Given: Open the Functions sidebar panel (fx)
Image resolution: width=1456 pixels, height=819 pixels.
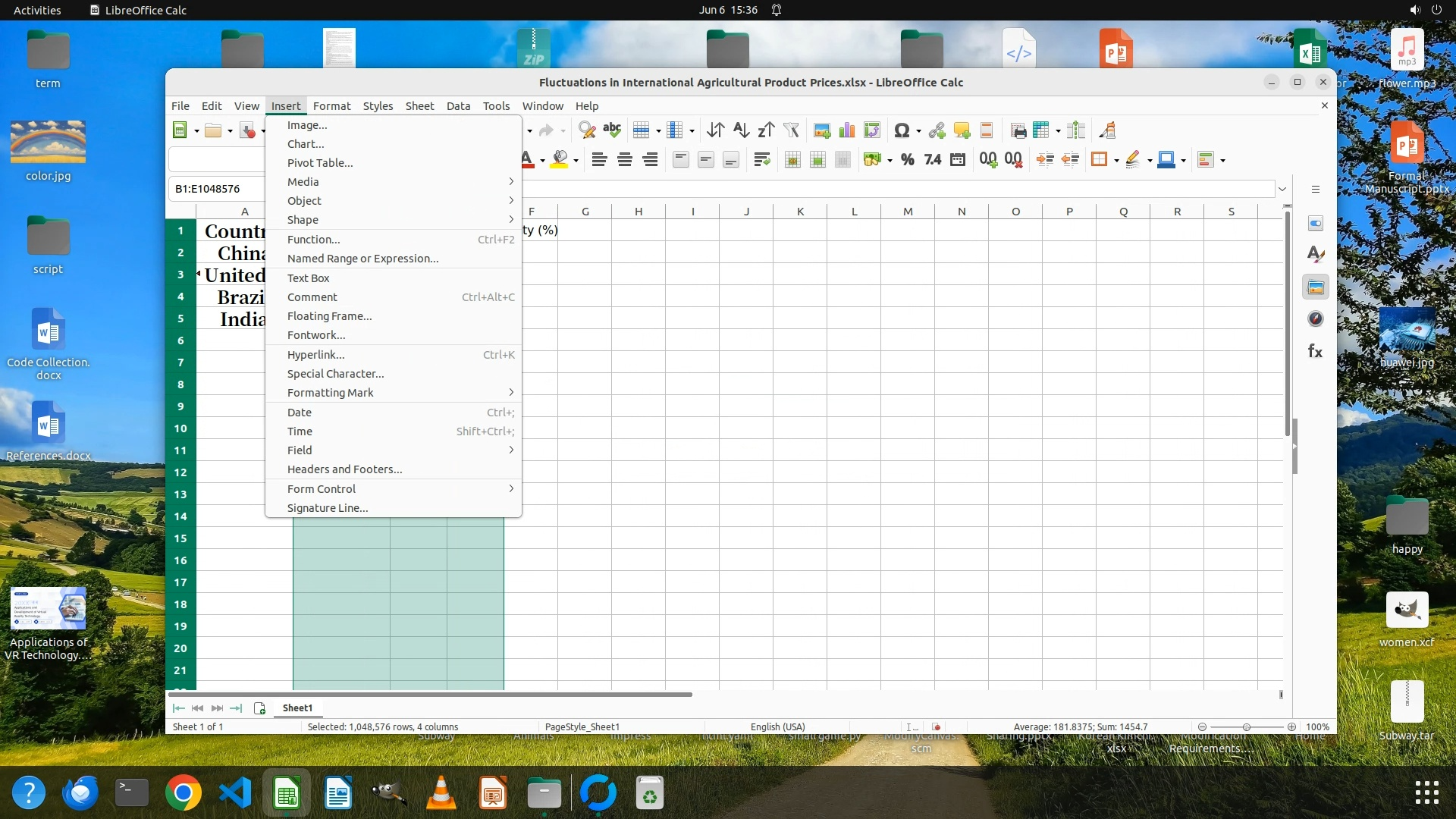Looking at the screenshot, I should click(x=1315, y=351).
